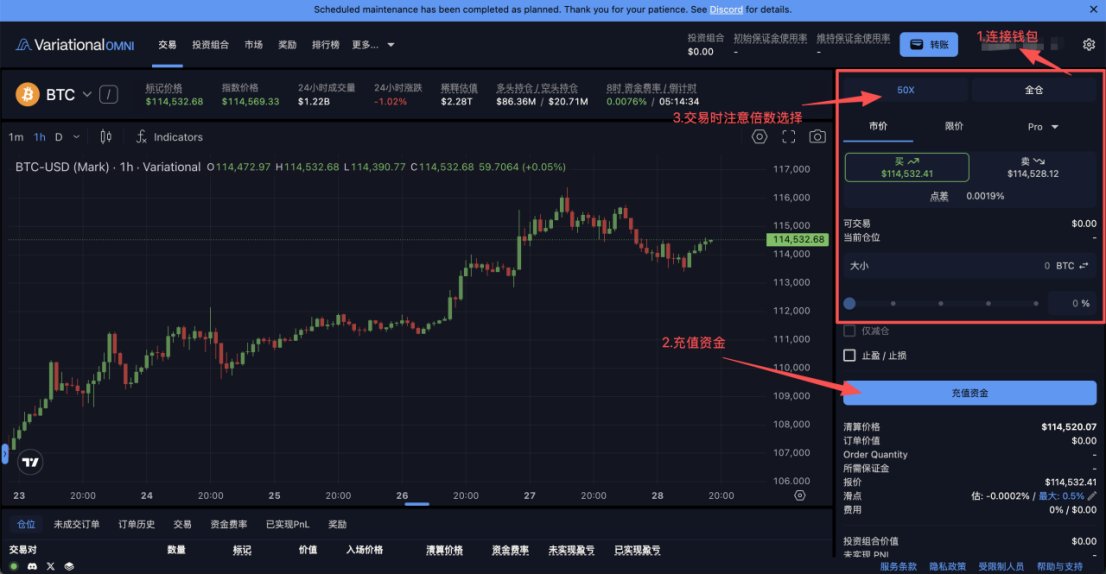Go to the 交易 trade nav tab
The image size is (1106, 575).
[x=167, y=44]
